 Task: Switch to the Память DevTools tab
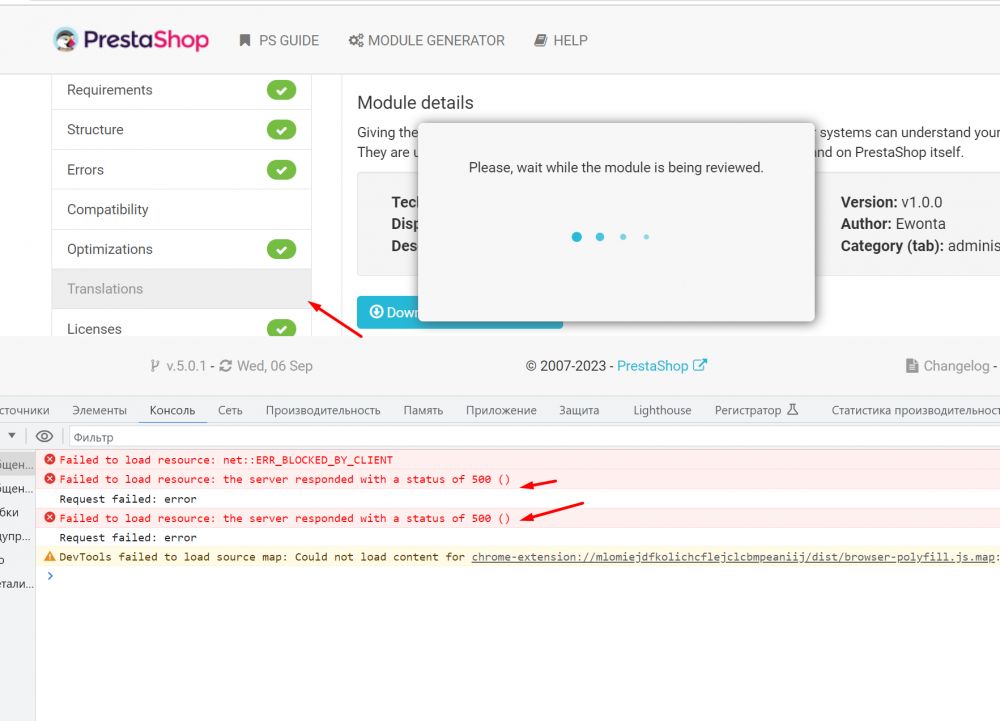click(x=423, y=411)
